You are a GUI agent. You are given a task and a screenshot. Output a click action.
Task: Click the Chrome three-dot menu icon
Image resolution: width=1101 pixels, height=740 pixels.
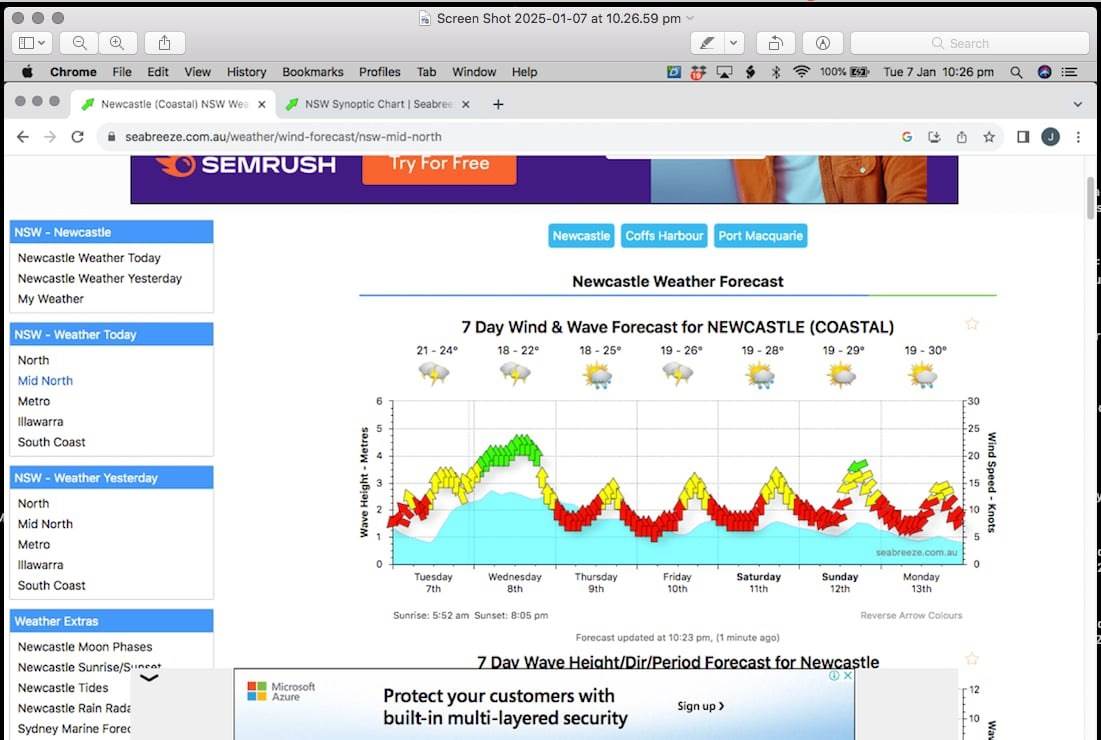pos(1078,137)
